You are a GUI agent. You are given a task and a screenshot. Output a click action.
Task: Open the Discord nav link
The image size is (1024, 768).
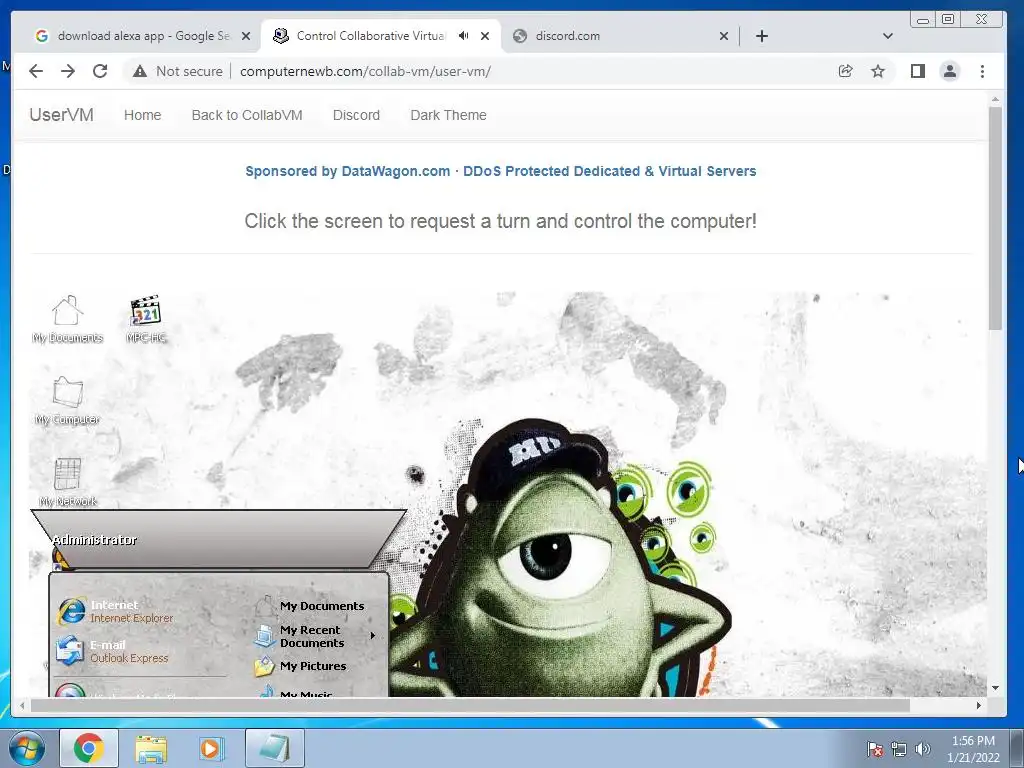click(356, 115)
